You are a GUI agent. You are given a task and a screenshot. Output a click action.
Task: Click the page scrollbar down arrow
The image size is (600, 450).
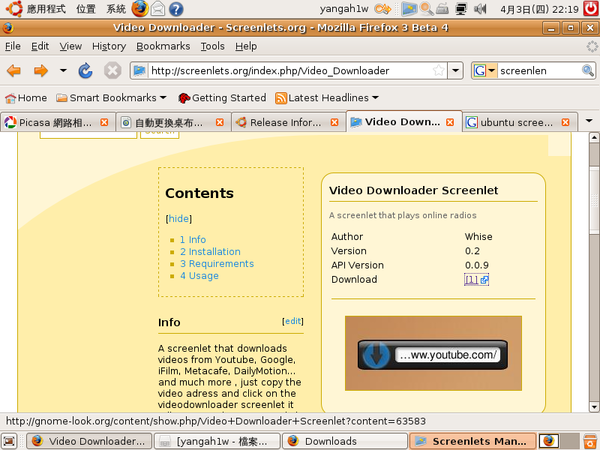click(594, 406)
